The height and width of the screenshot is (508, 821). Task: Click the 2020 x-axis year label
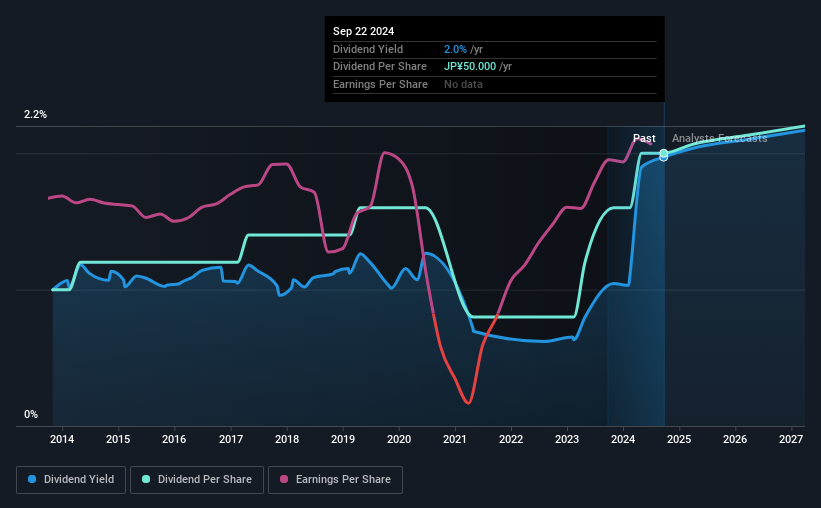[x=399, y=439]
